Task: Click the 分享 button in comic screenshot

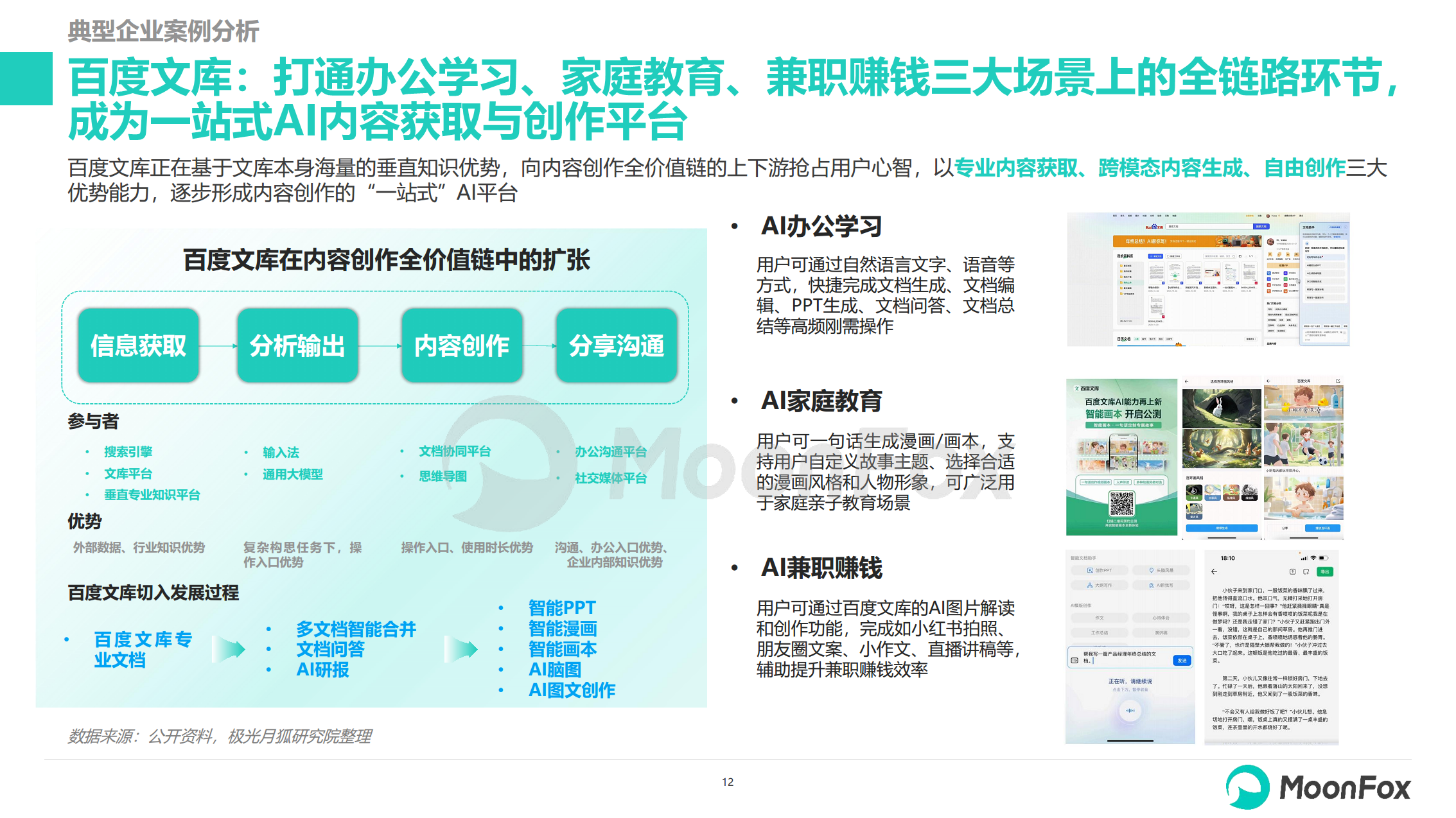Action: [x=1285, y=528]
